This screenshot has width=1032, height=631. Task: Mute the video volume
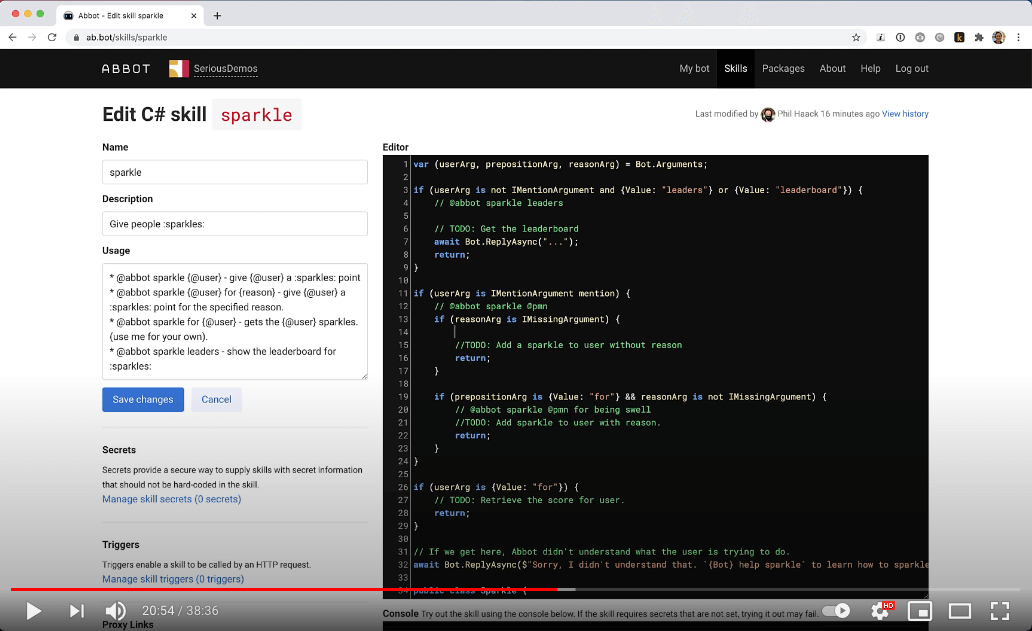[x=116, y=610]
